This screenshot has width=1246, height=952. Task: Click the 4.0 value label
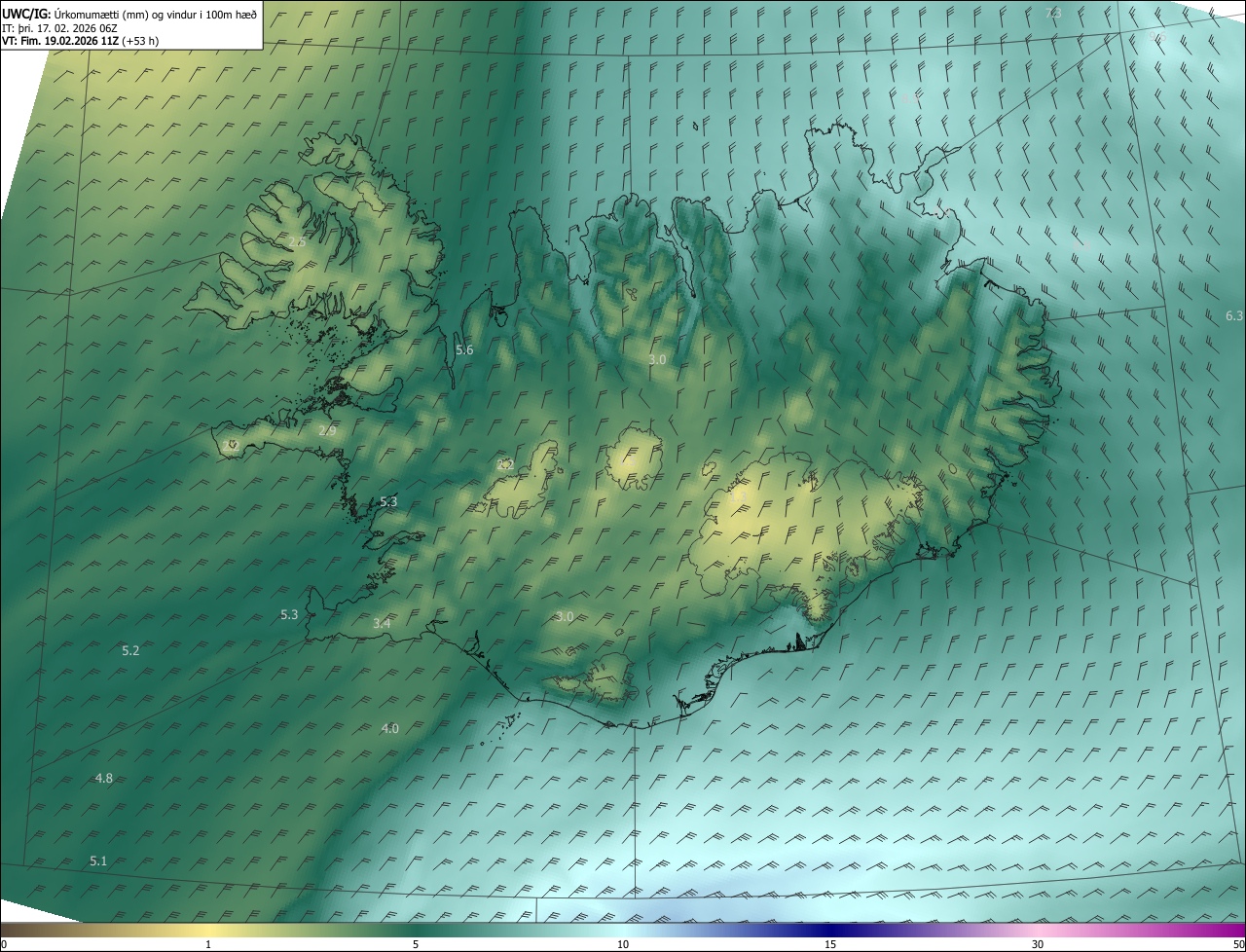(389, 728)
